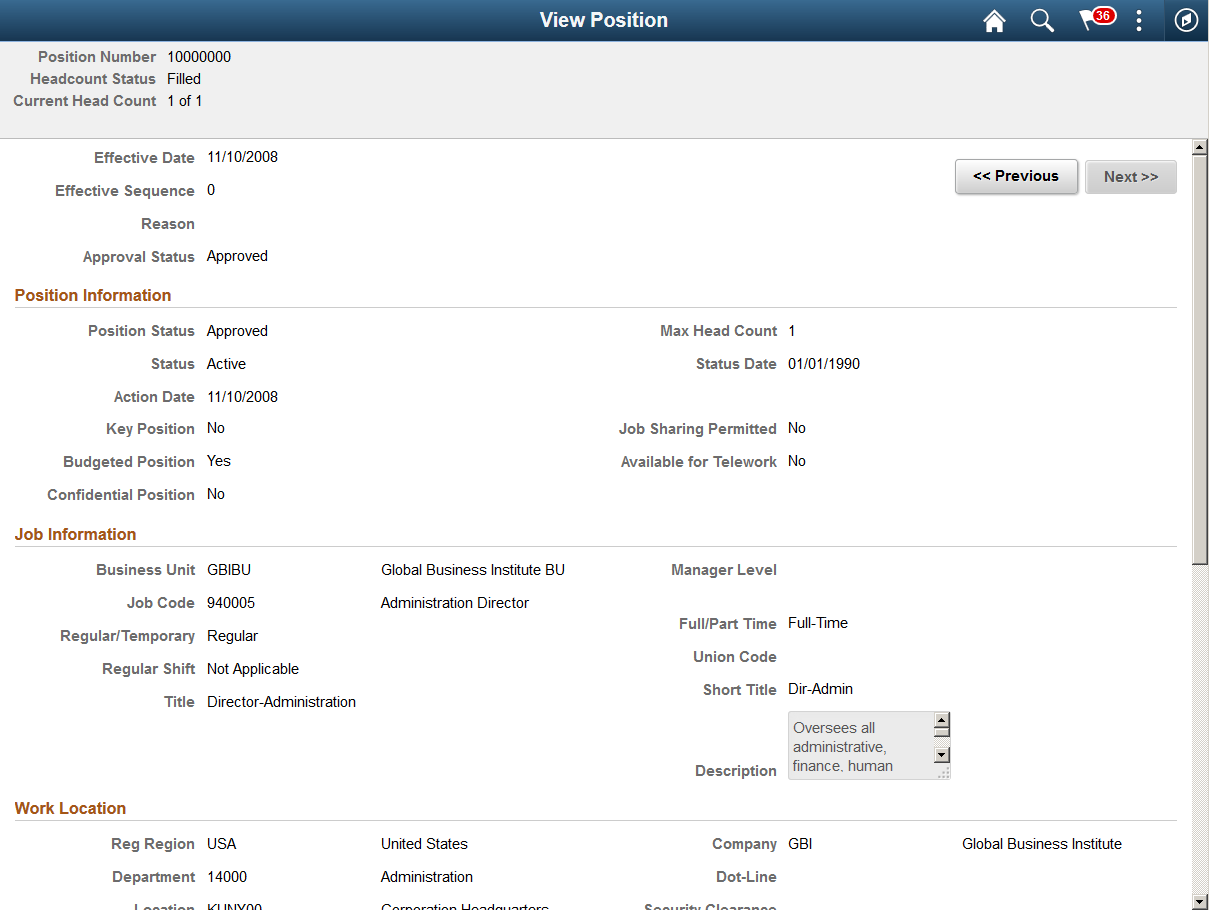Open the Actions three-dot menu
1209x910 pixels.
[1139, 21]
